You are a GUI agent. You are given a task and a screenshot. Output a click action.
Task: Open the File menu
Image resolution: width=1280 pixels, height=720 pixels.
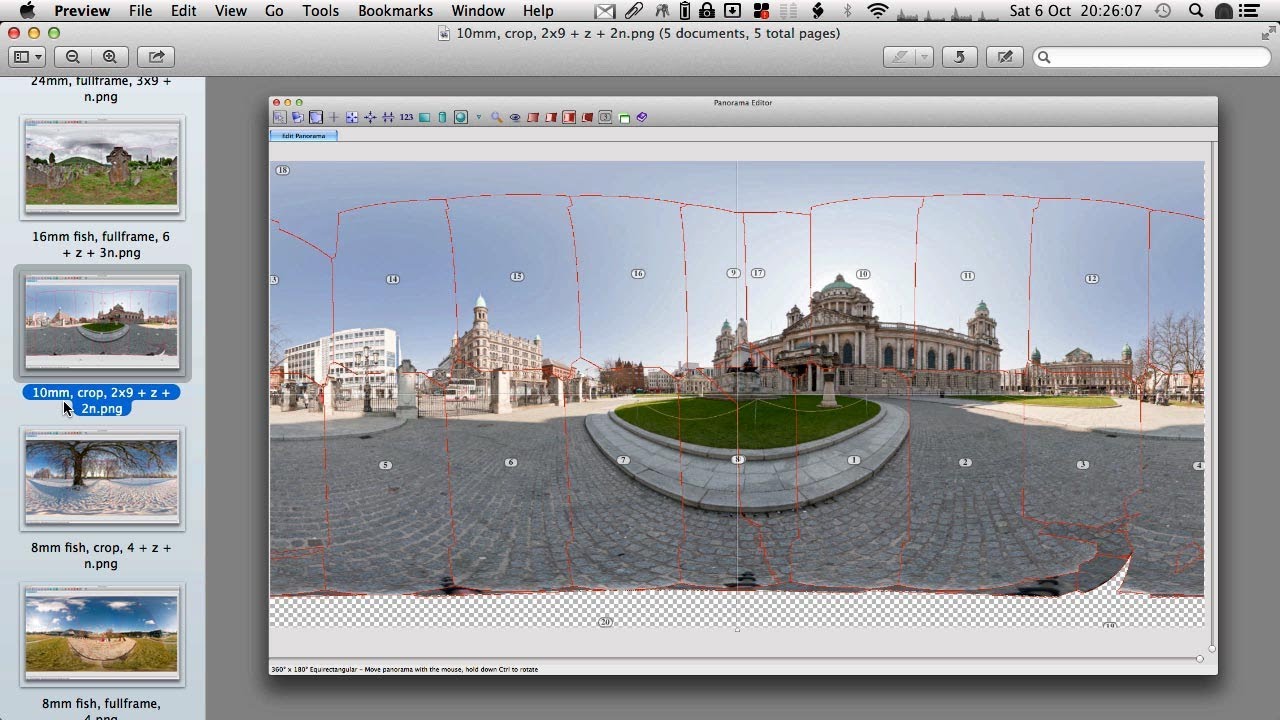coord(140,11)
